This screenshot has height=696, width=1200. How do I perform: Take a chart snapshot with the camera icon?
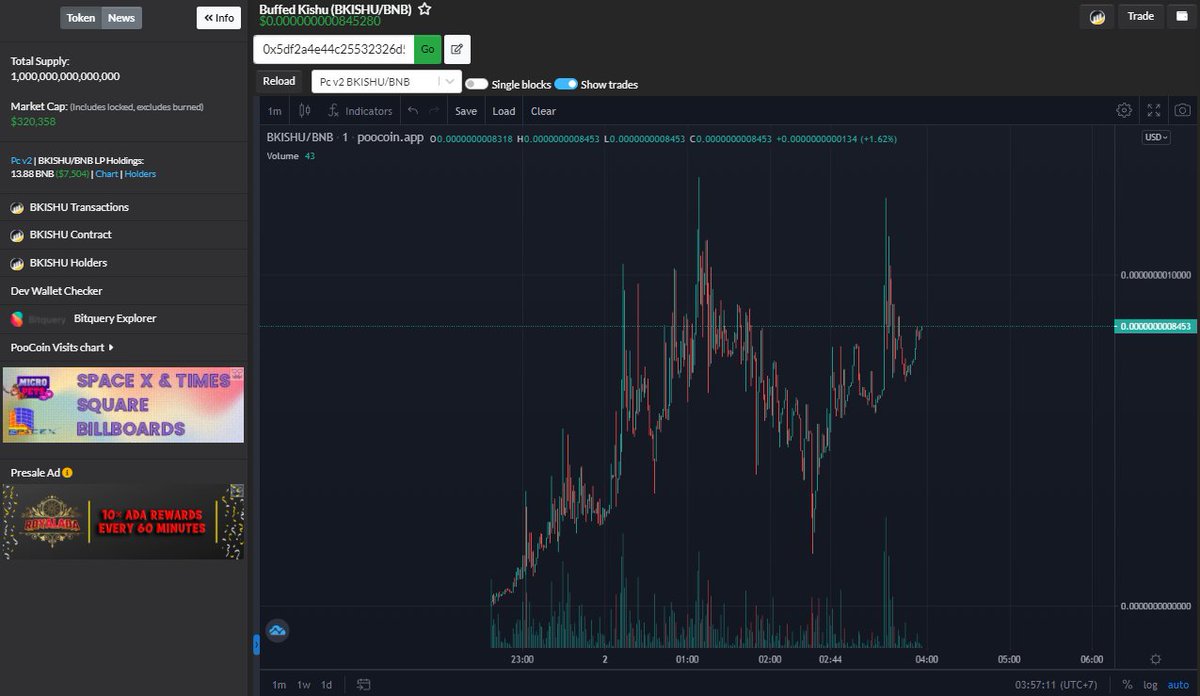click(1182, 110)
